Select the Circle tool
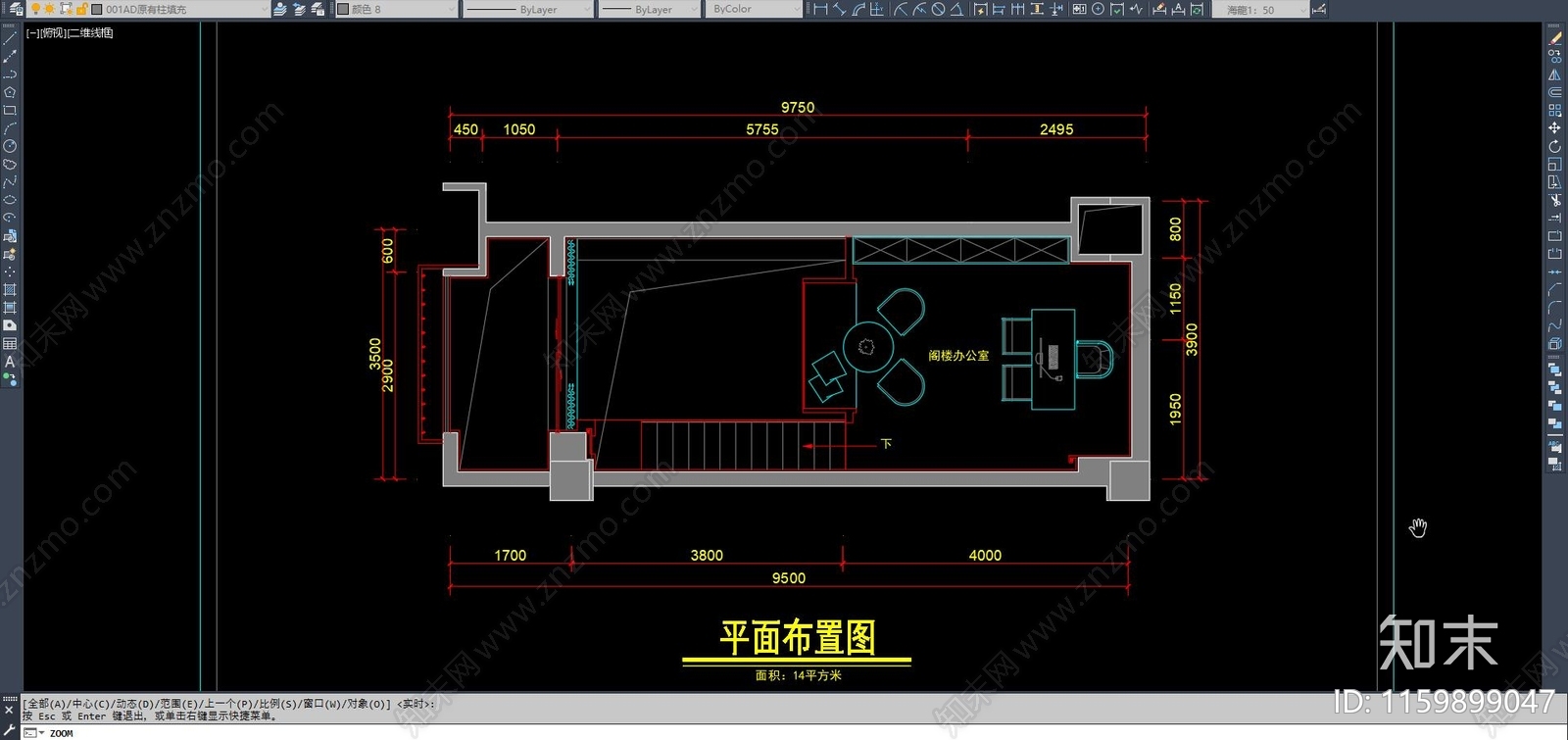The width and height of the screenshot is (1568, 740). click(10, 146)
